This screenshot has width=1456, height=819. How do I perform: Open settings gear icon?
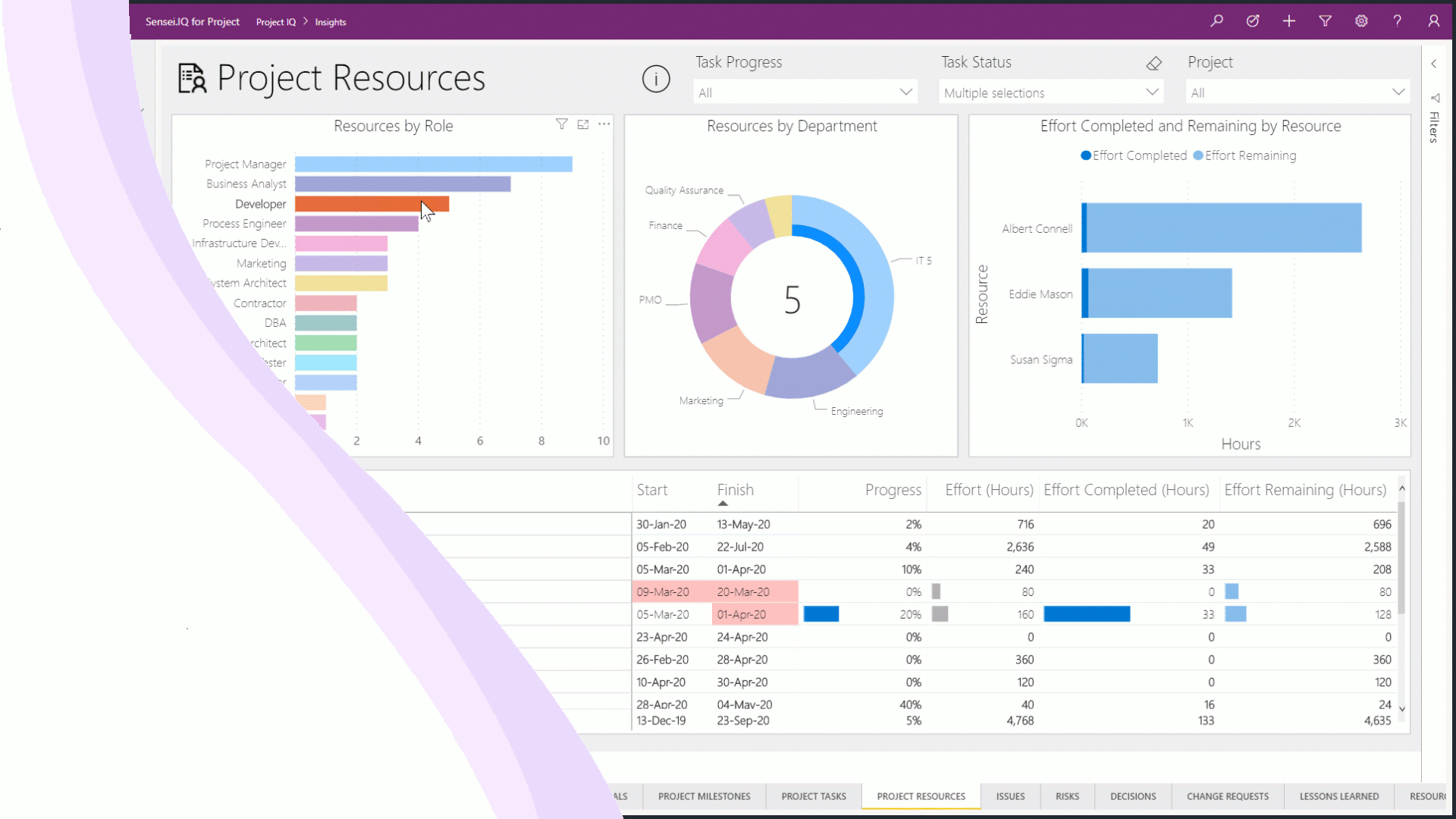pos(1361,21)
